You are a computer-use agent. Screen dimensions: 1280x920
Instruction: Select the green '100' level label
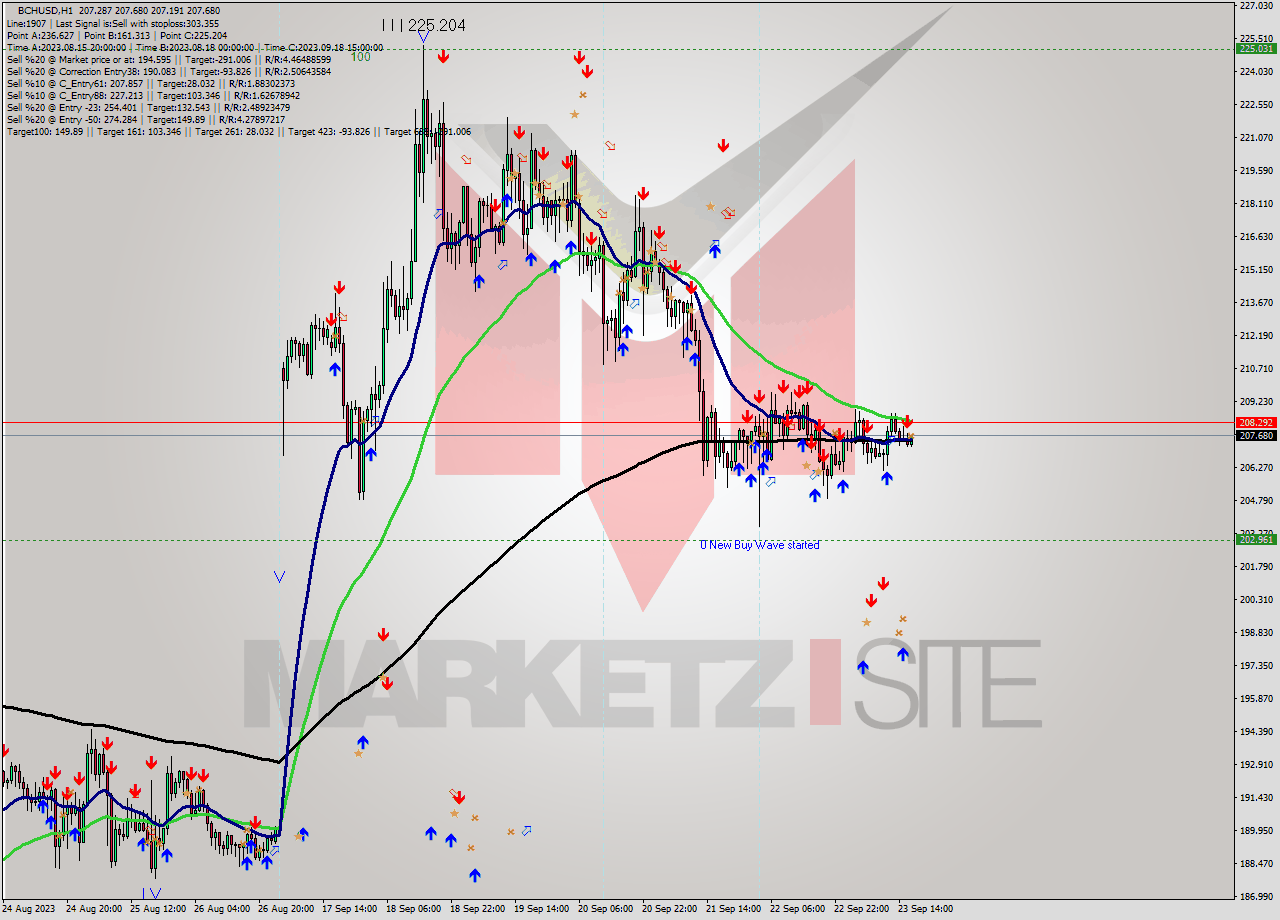(x=361, y=57)
